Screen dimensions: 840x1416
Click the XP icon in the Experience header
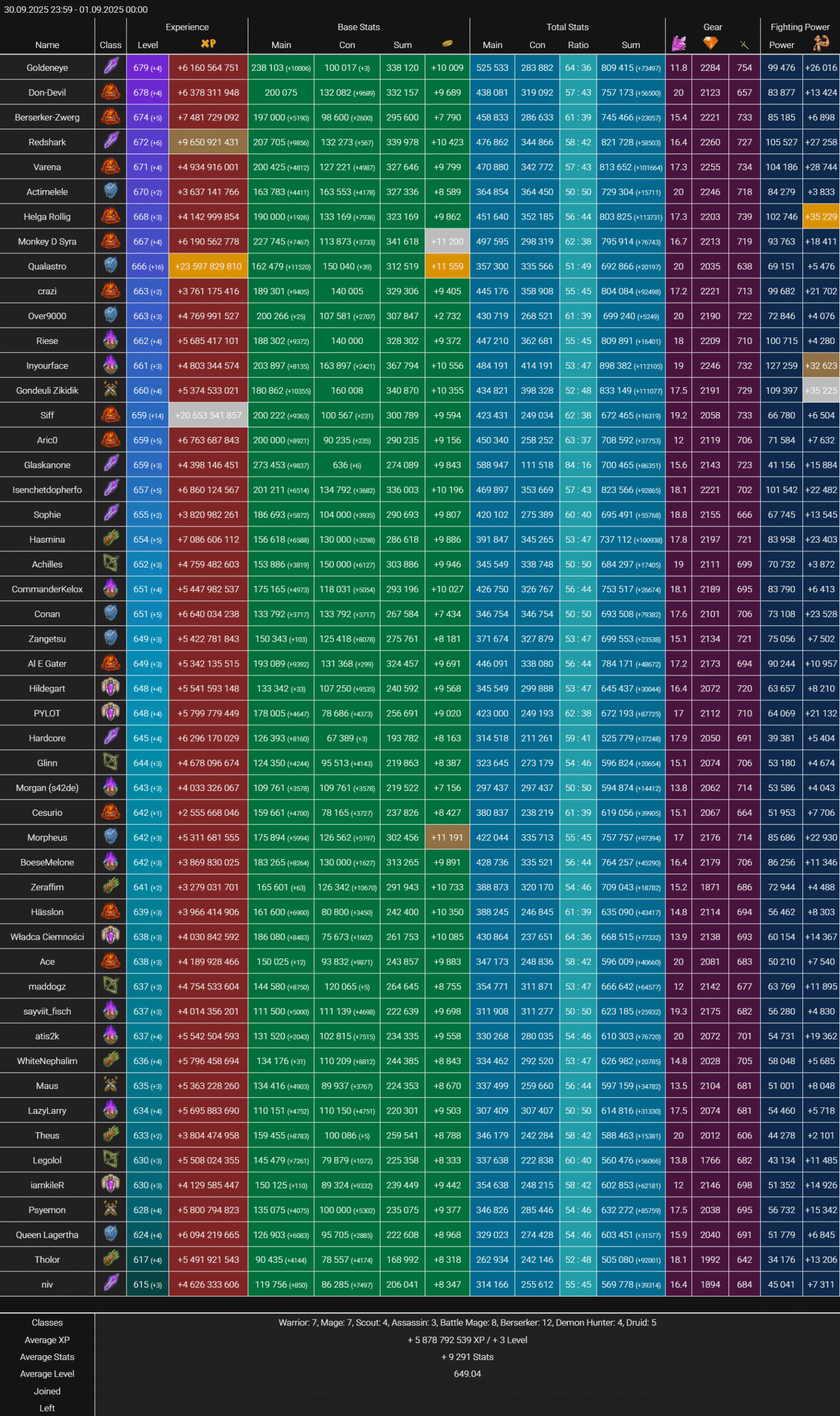point(208,44)
